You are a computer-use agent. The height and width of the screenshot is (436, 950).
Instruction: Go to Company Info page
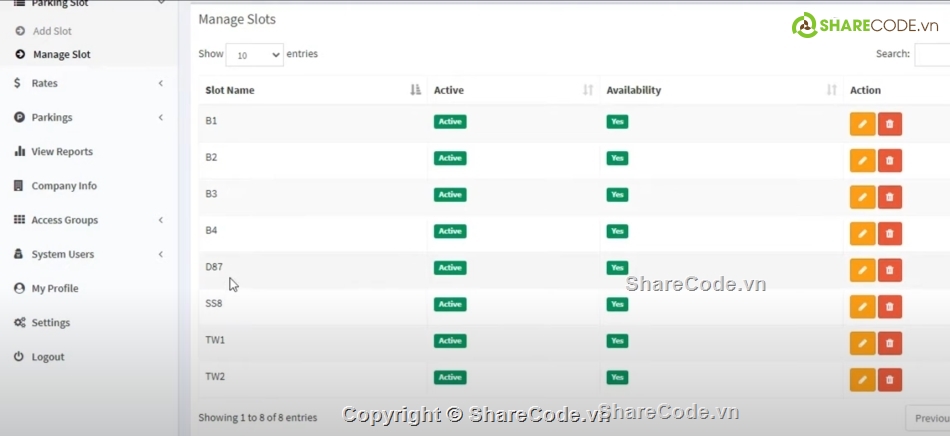point(64,186)
